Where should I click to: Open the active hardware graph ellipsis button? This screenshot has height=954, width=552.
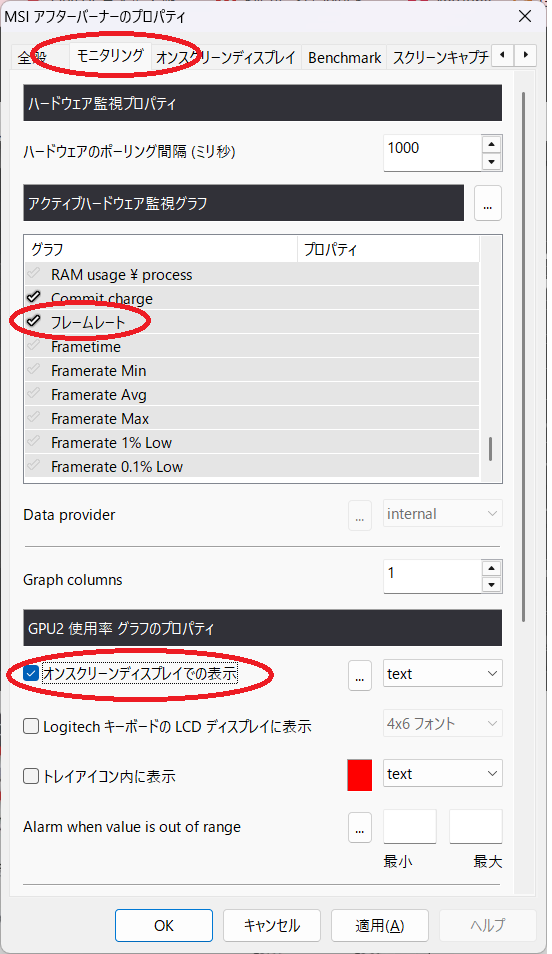(487, 203)
